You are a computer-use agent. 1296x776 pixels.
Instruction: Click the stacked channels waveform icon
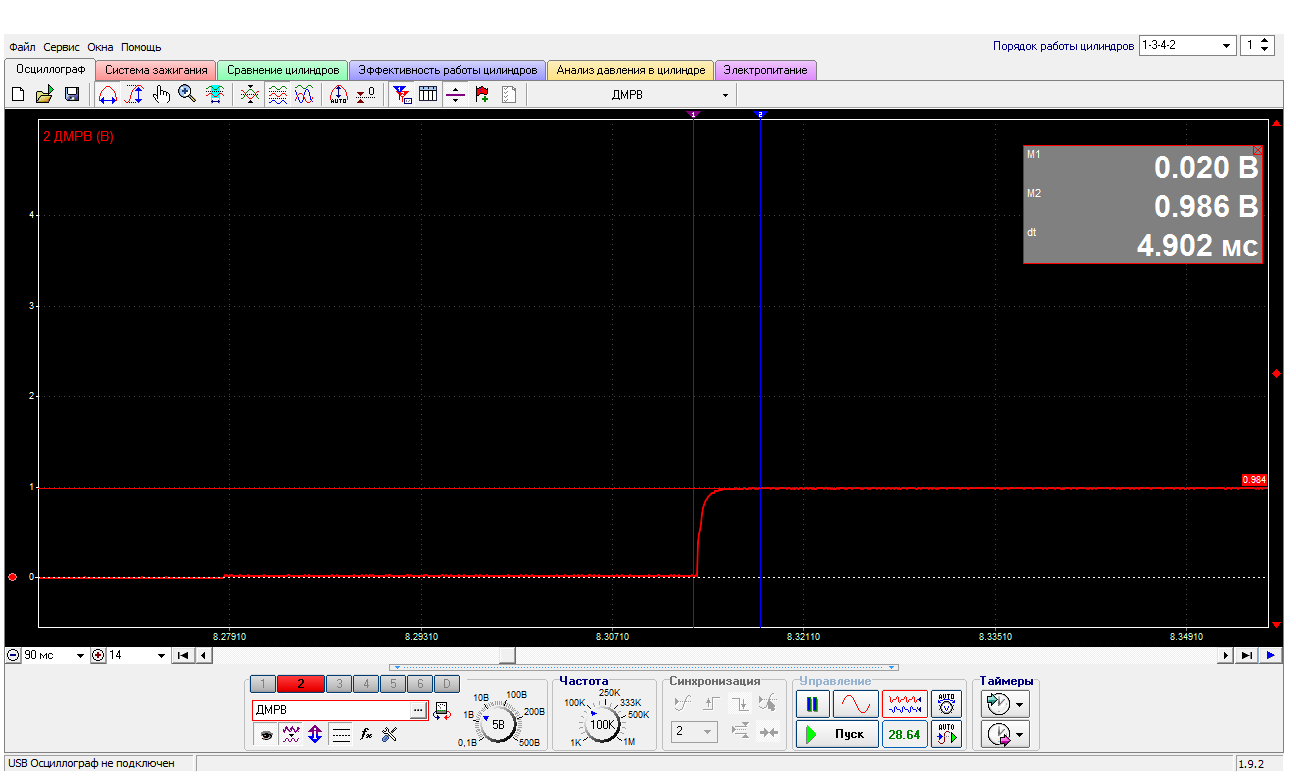tap(278, 94)
